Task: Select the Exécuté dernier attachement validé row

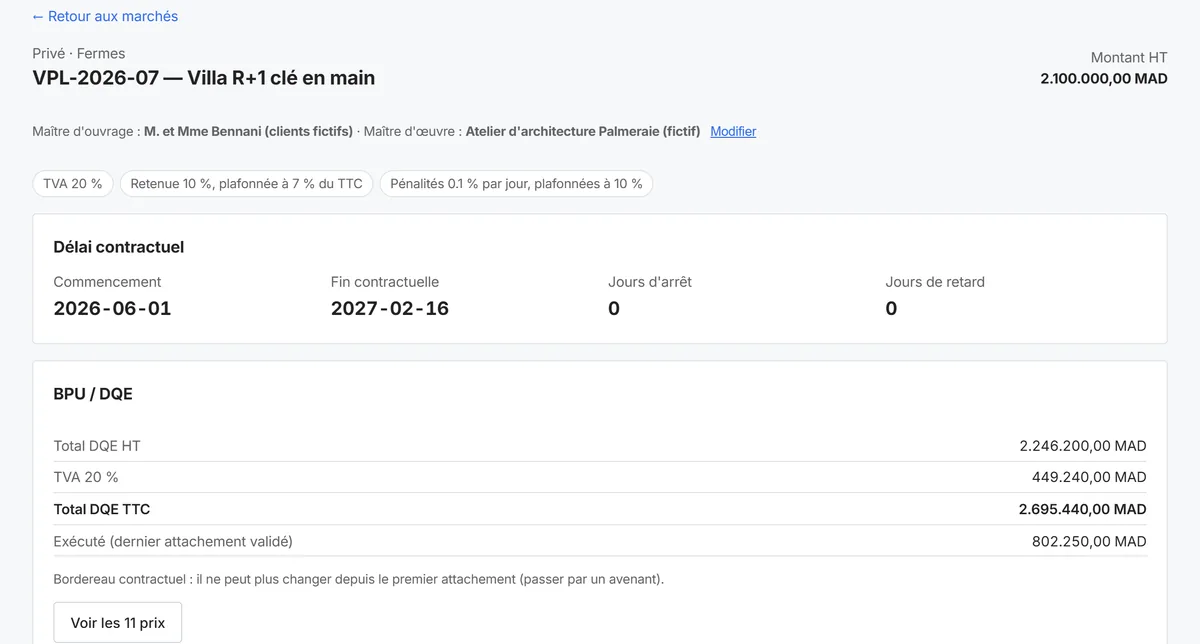Action: point(600,541)
